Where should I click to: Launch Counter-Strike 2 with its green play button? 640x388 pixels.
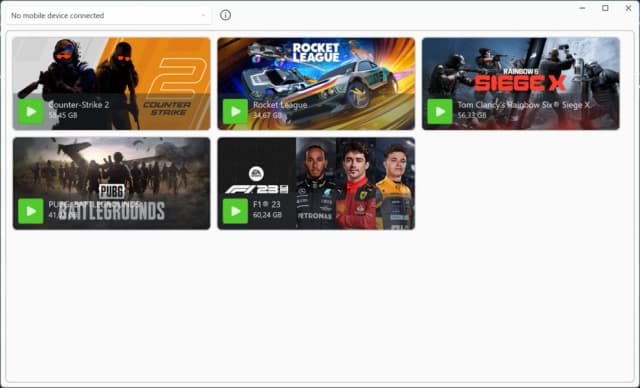click(31, 111)
